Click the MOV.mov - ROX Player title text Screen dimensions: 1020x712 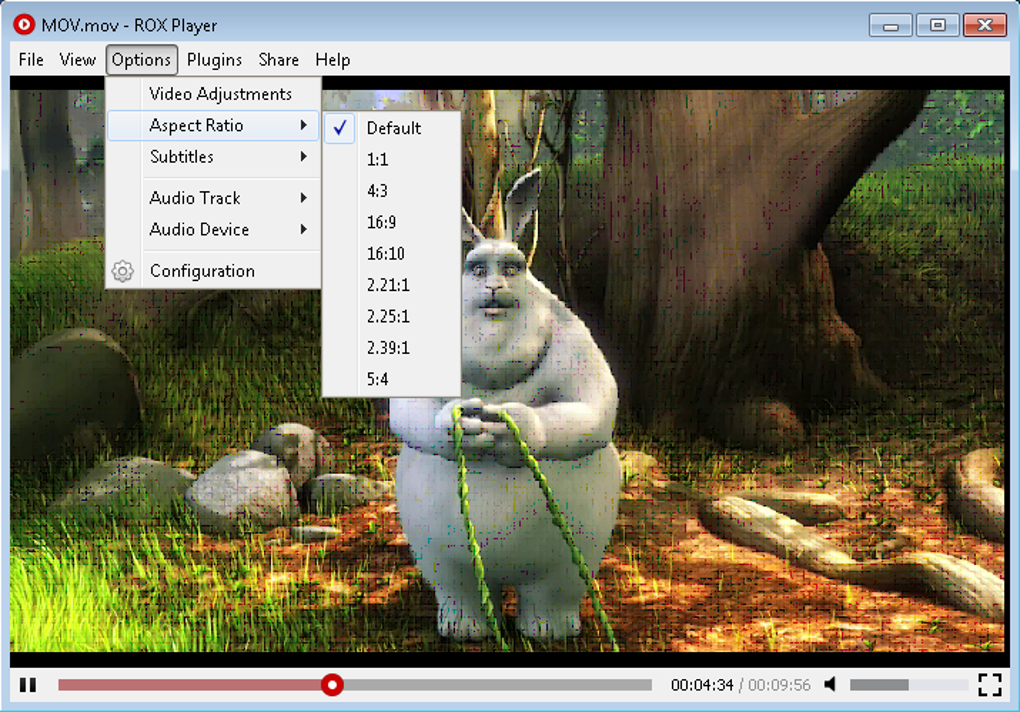[x=129, y=25]
